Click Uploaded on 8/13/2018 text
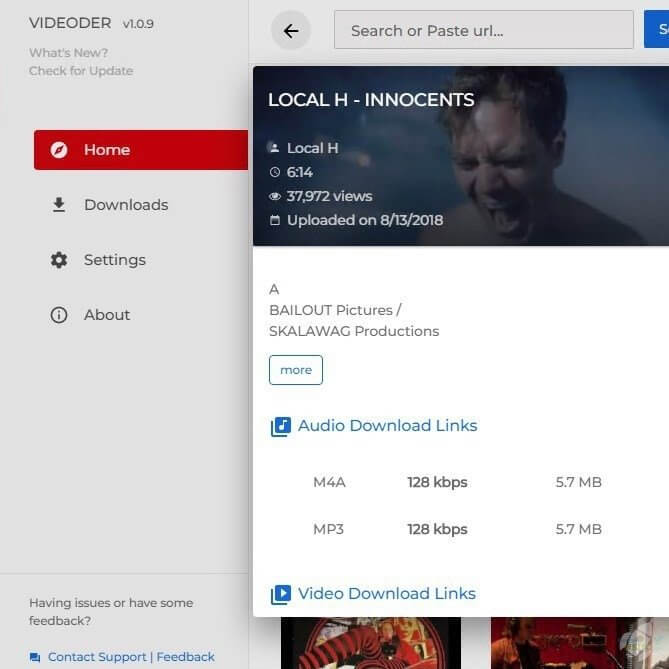 pyautogui.click(x=365, y=220)
